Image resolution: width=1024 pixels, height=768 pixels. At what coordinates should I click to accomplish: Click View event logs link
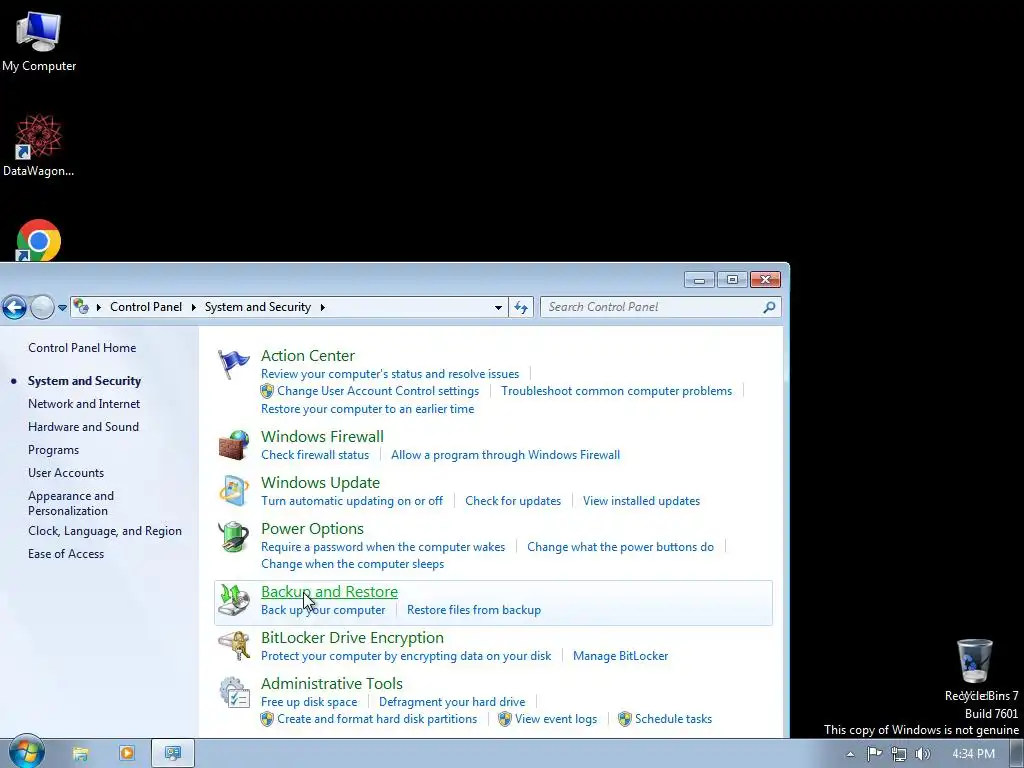556,719
